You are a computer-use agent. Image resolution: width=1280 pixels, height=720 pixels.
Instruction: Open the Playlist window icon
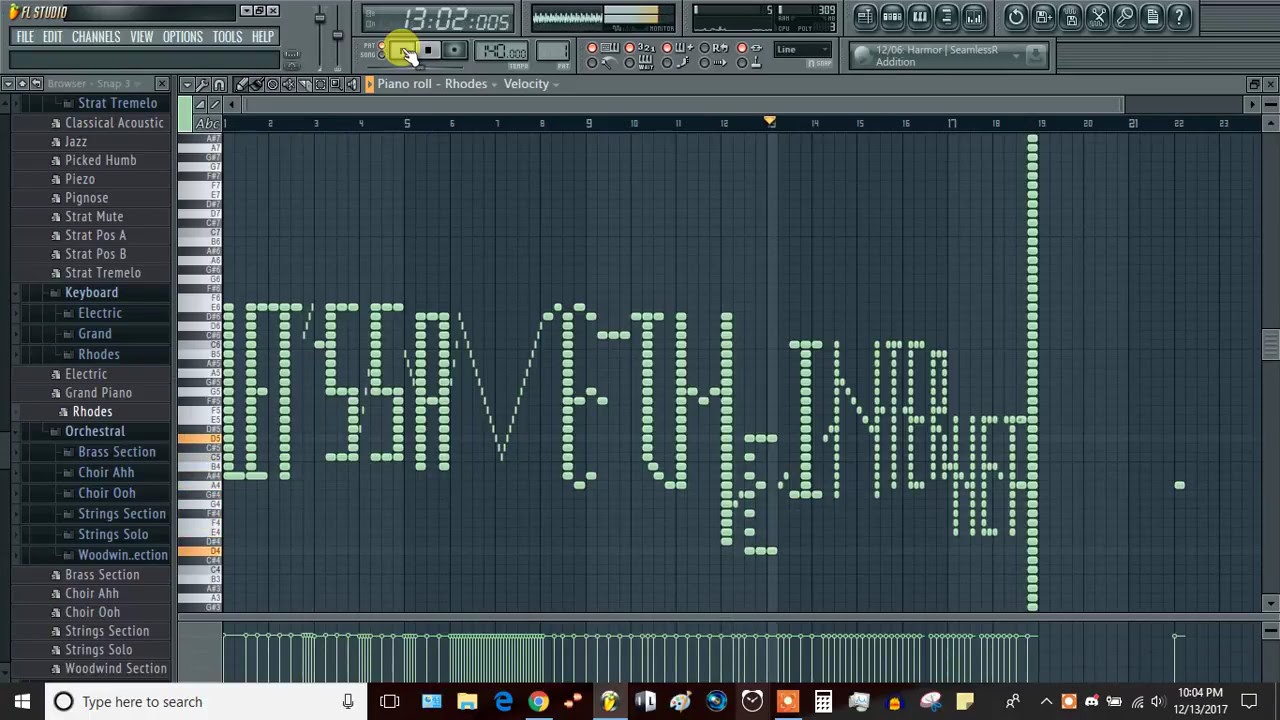tap(865, 17)
